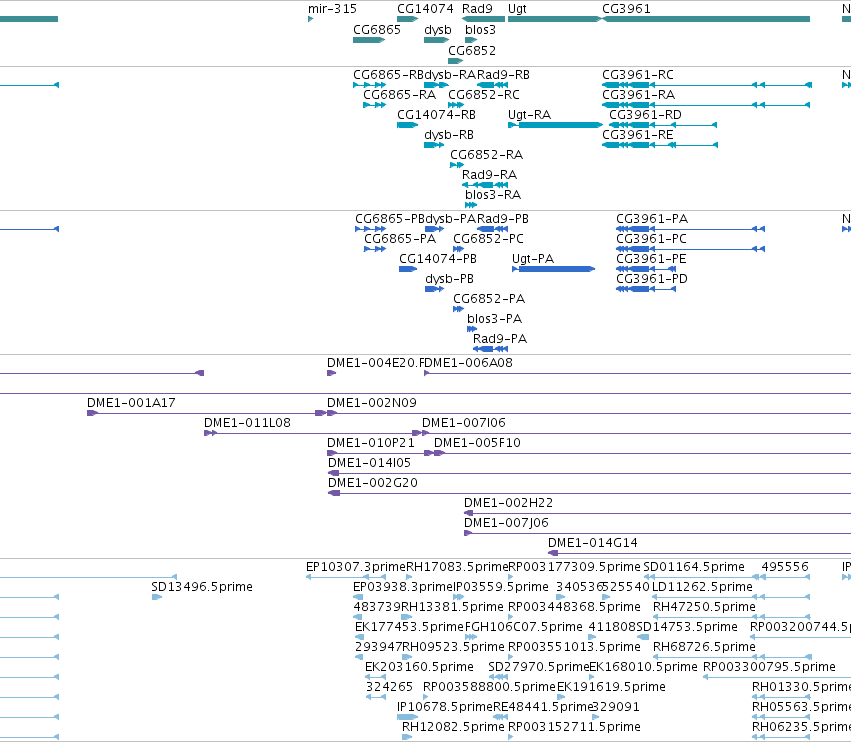This screenshot has height=742, width=851.
Task: Click EST RH12082.5prime
Action: [453, 727]
